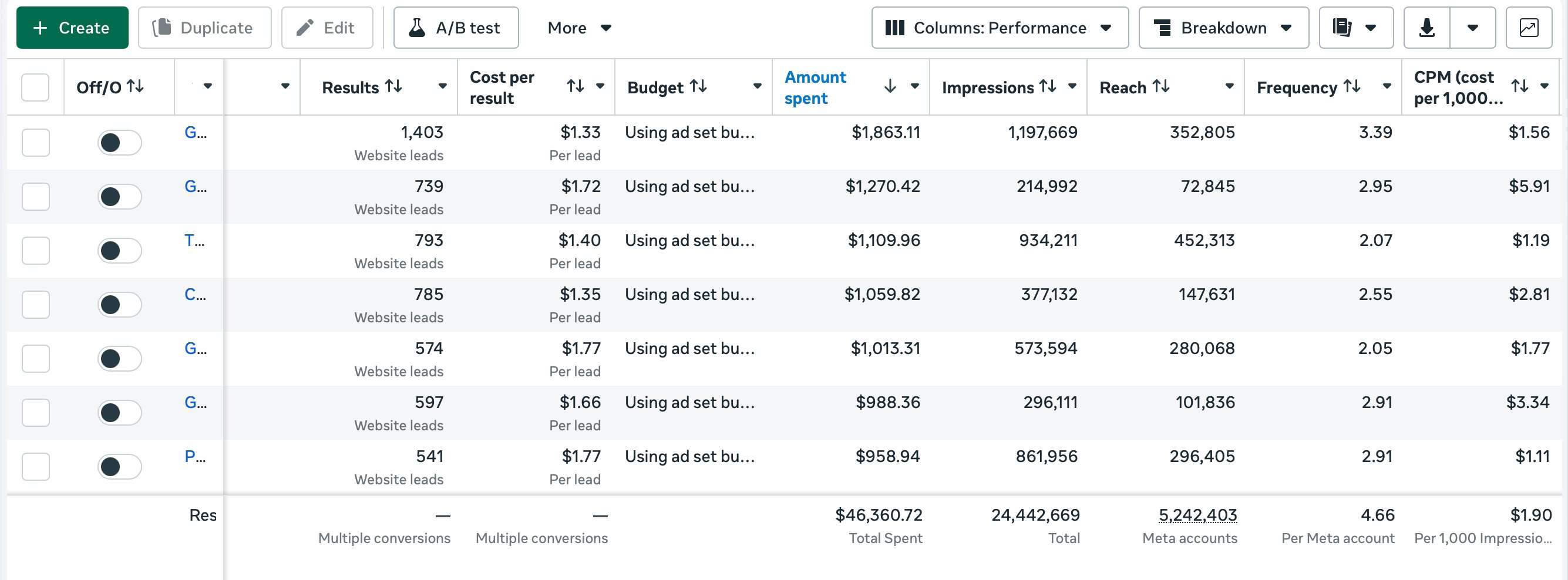
Task: Click the Create button
Action: click(72, 28)
